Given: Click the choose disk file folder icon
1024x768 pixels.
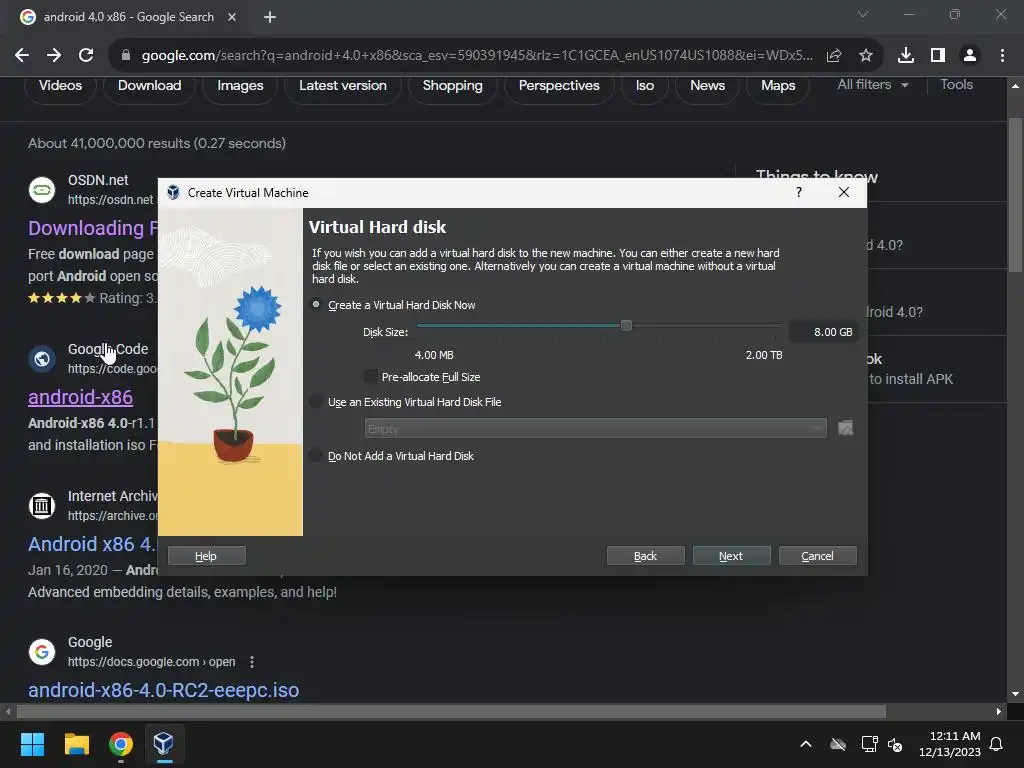Looking at the screenshot, I should (845, 428).
